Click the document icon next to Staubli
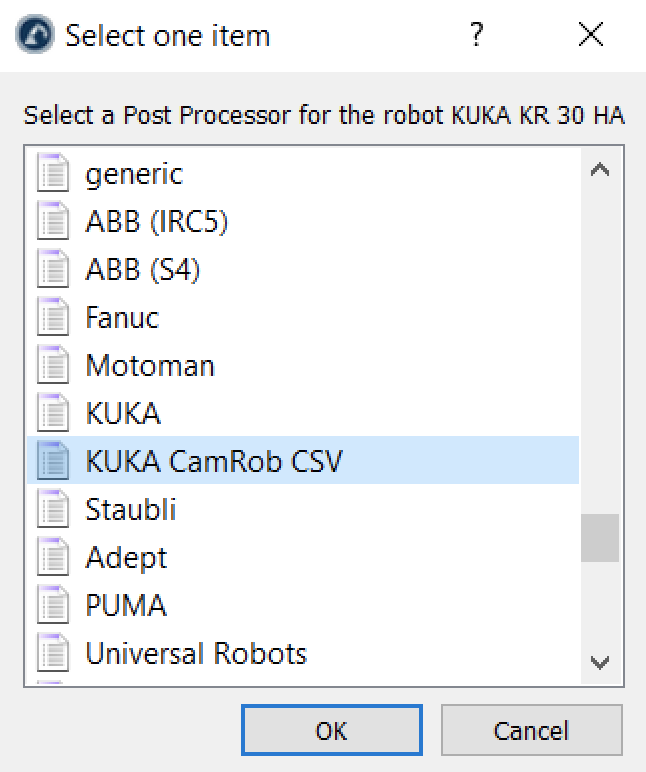 [52, 510]
